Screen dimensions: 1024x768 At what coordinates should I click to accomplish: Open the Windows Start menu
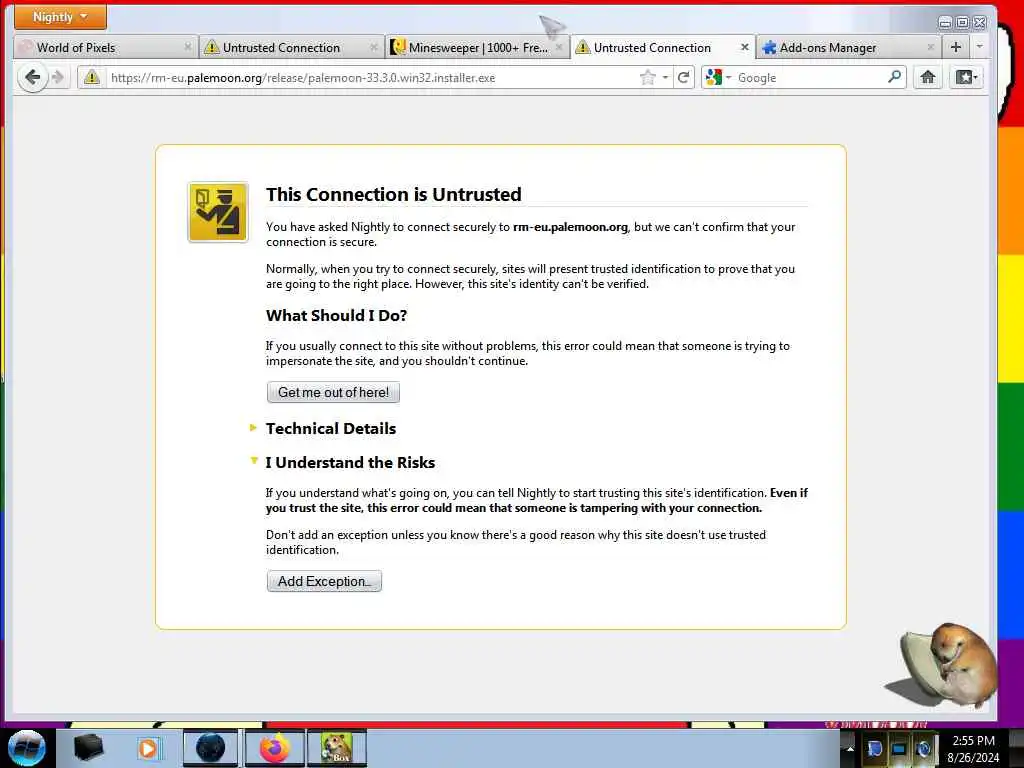click(26, 748)
